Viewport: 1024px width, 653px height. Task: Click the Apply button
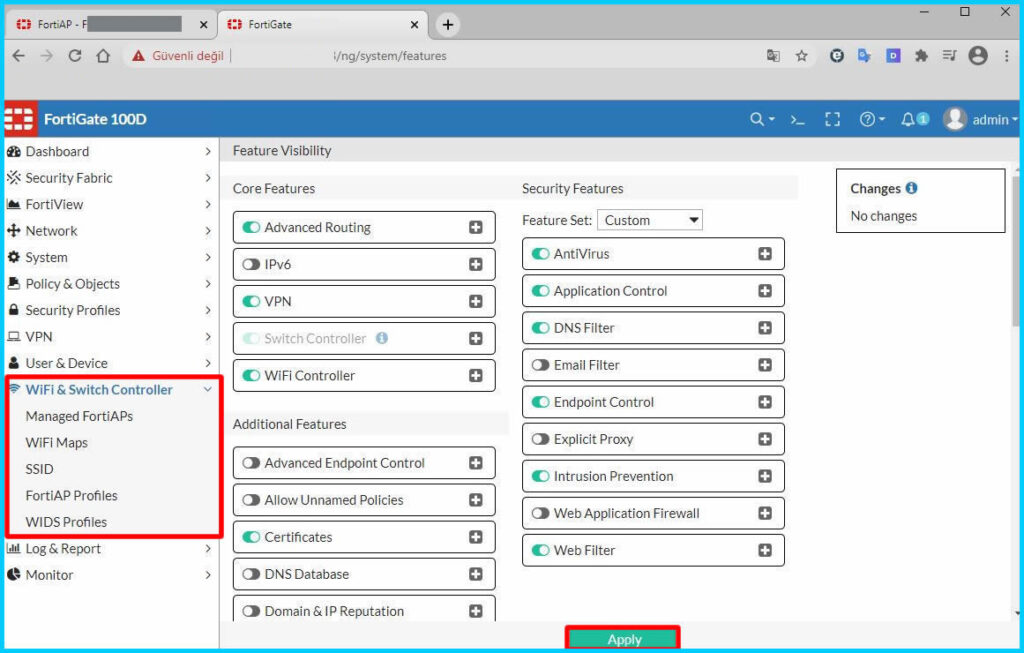pos(623,639)
